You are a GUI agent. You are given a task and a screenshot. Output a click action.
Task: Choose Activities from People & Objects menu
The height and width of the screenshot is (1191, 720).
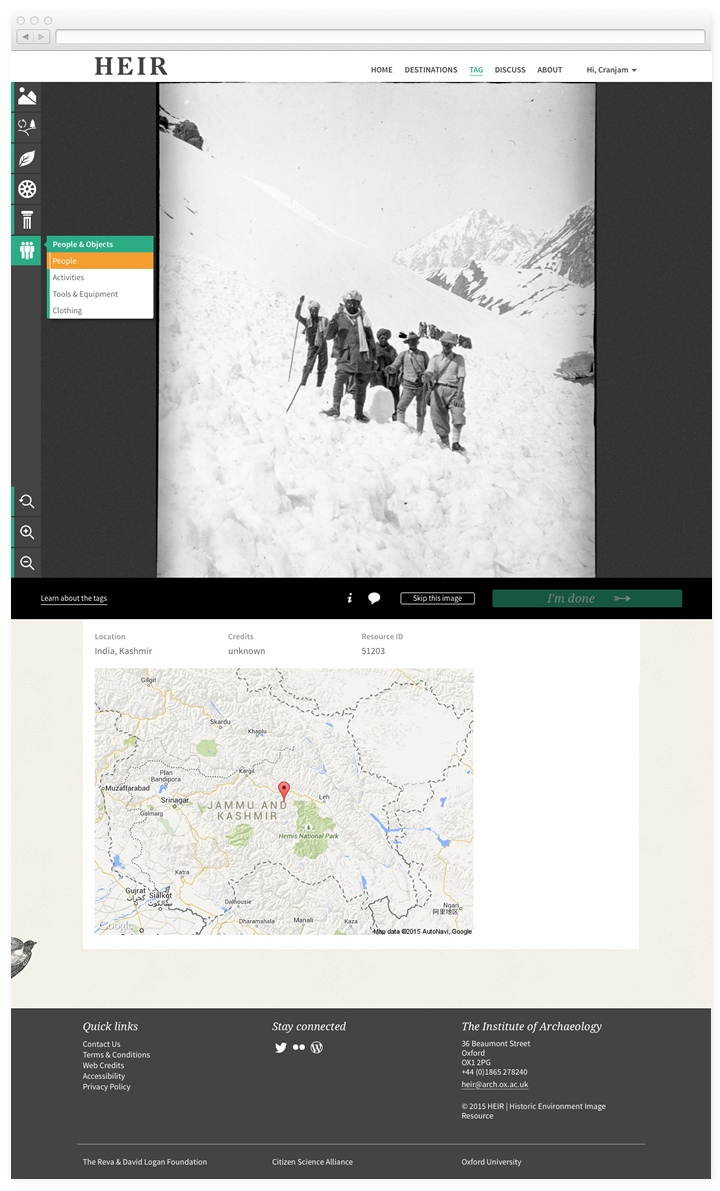pyautogui.click(x=69, y=277)
